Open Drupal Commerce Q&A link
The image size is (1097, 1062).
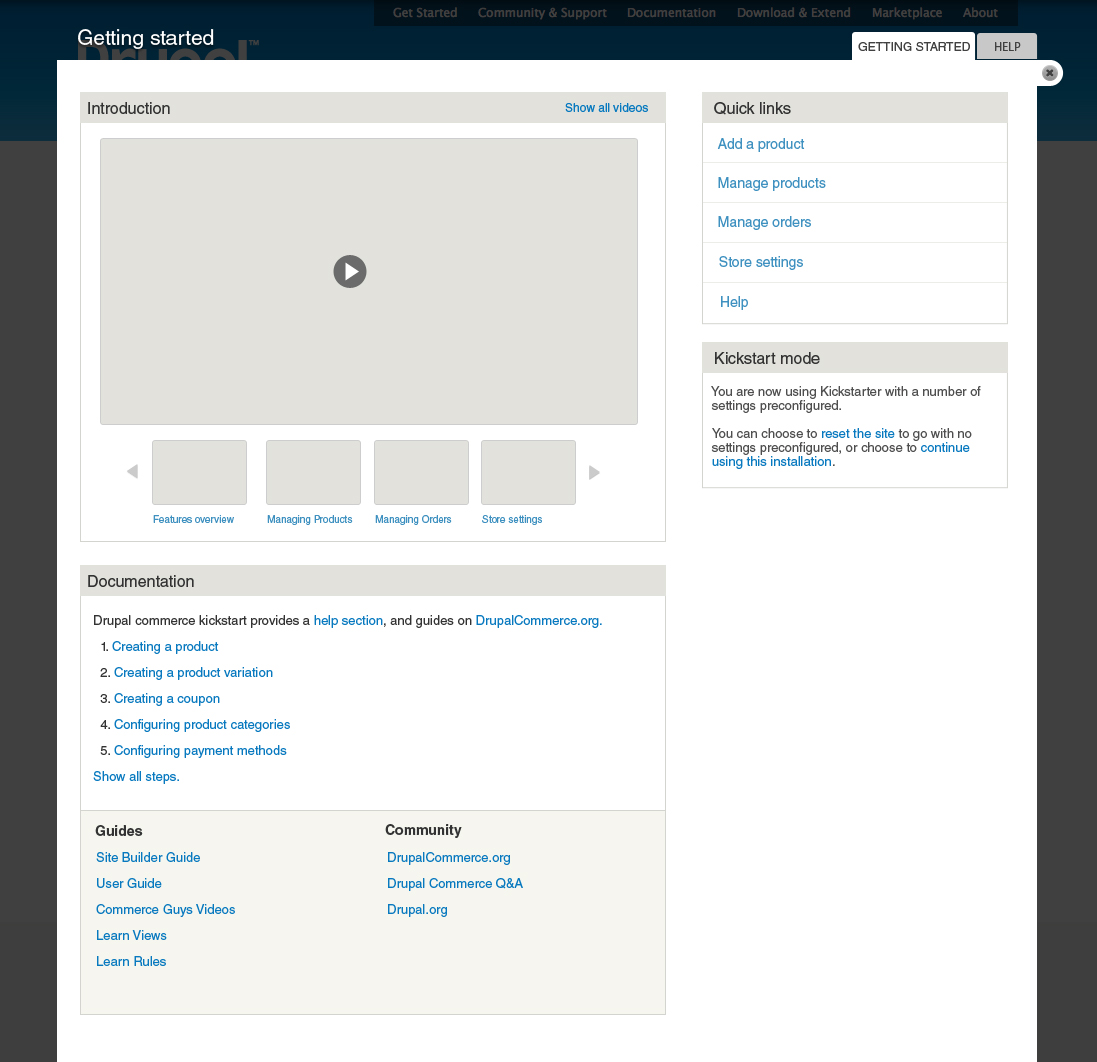(x=455, y=883)
